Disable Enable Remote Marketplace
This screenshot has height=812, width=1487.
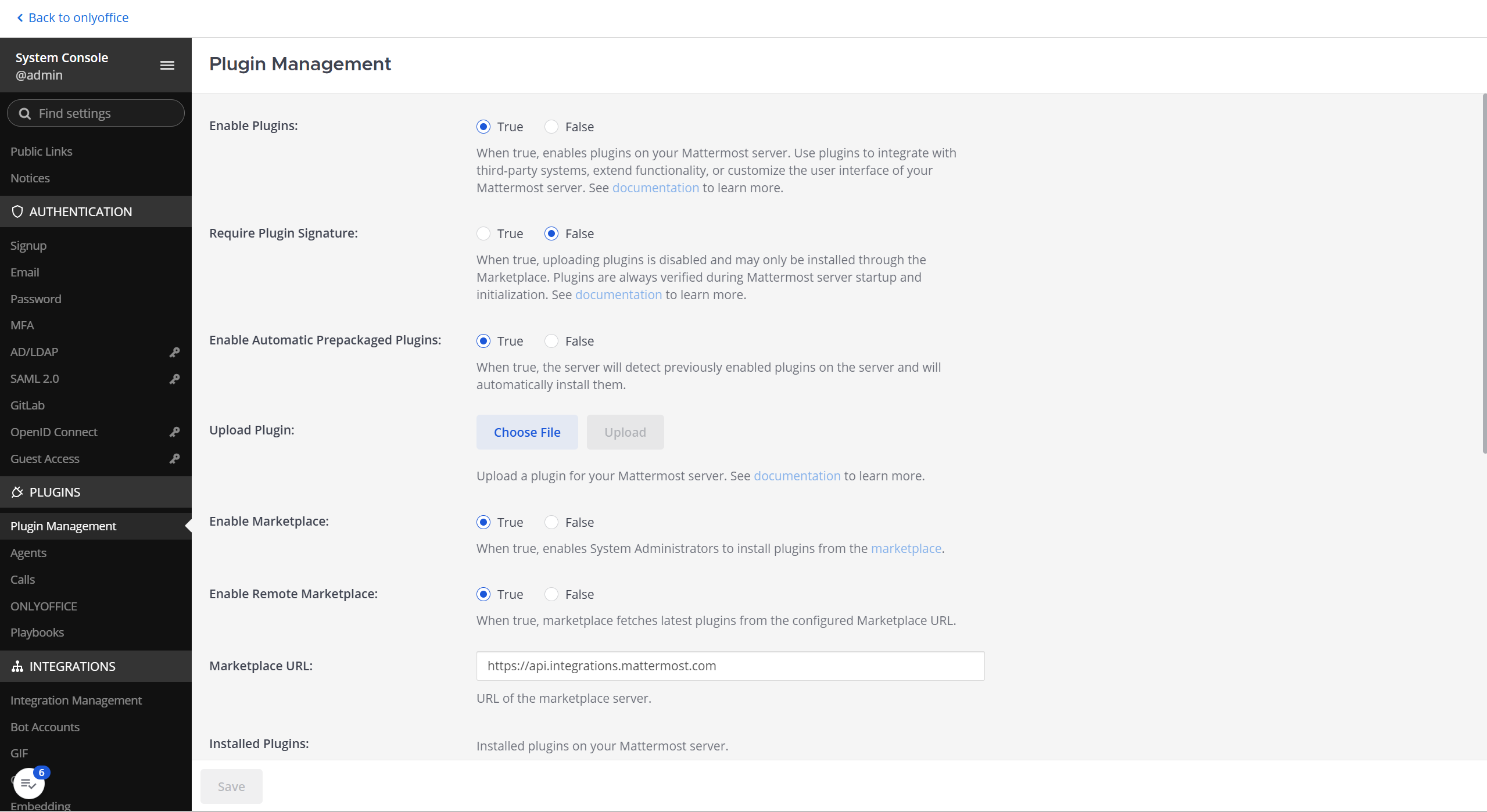[551, 594]
